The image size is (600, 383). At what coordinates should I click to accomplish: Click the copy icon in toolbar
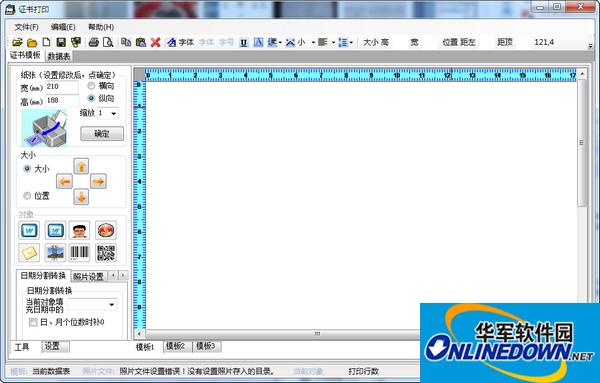[x=126, y=42]
